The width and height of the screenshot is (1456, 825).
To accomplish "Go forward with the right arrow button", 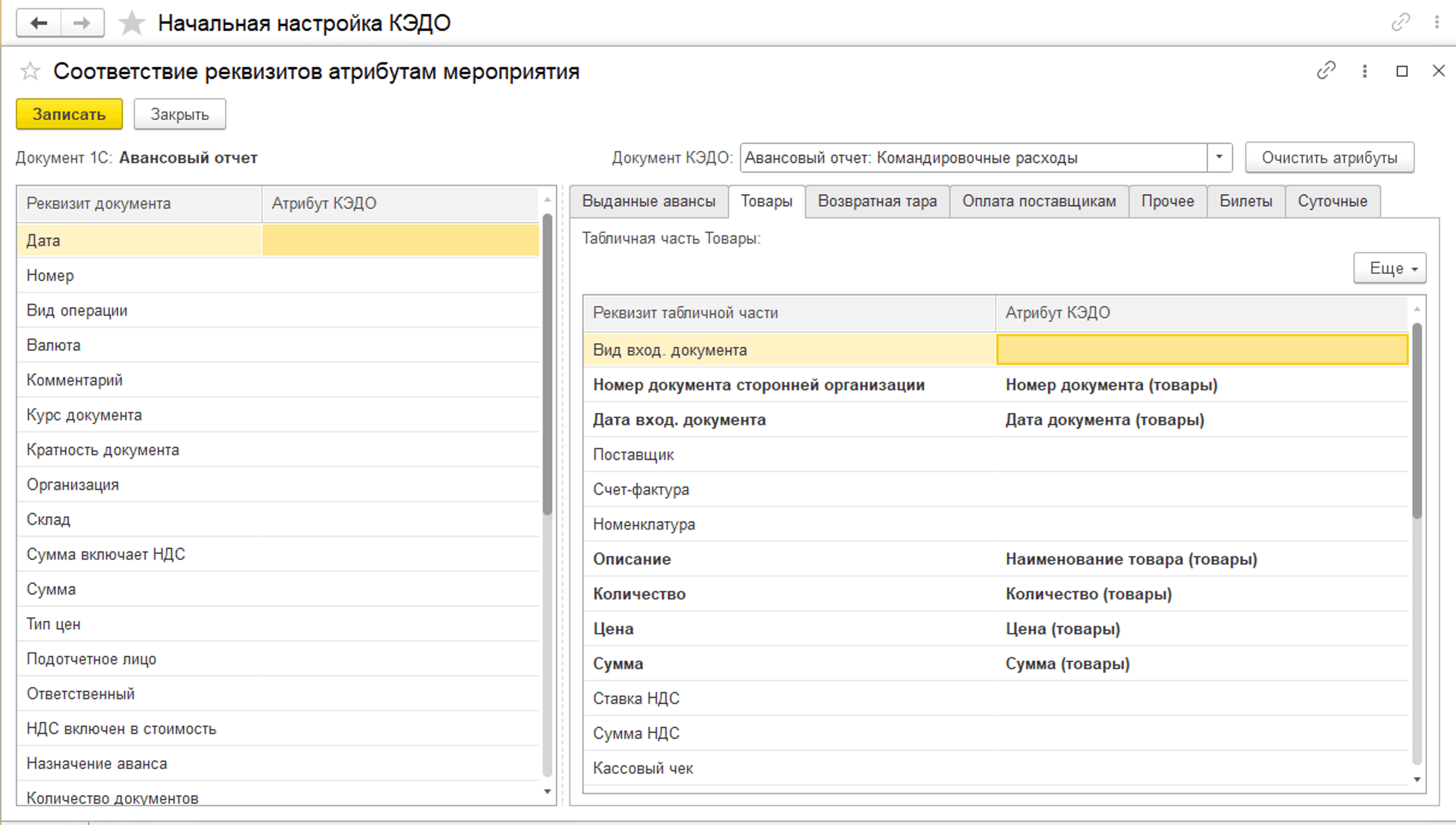I will click(x=82, y=23).
